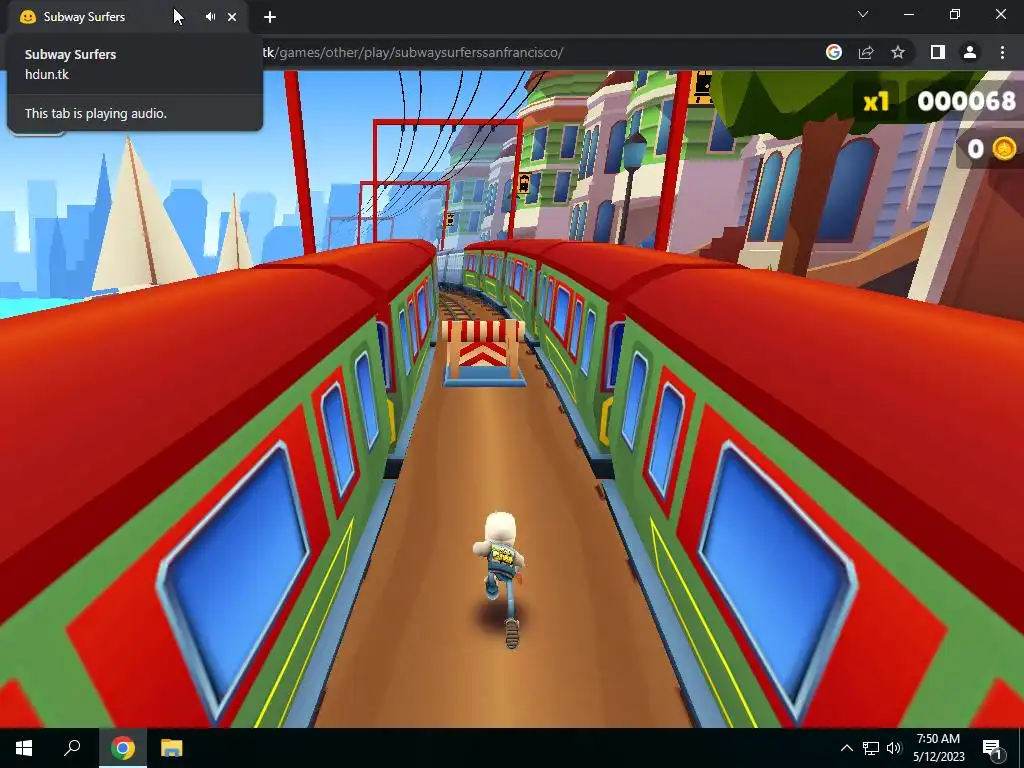Viewport: 1024px width, 768px height.
Task: Toggle the browser side panel
Action: (x=938, y=52)
